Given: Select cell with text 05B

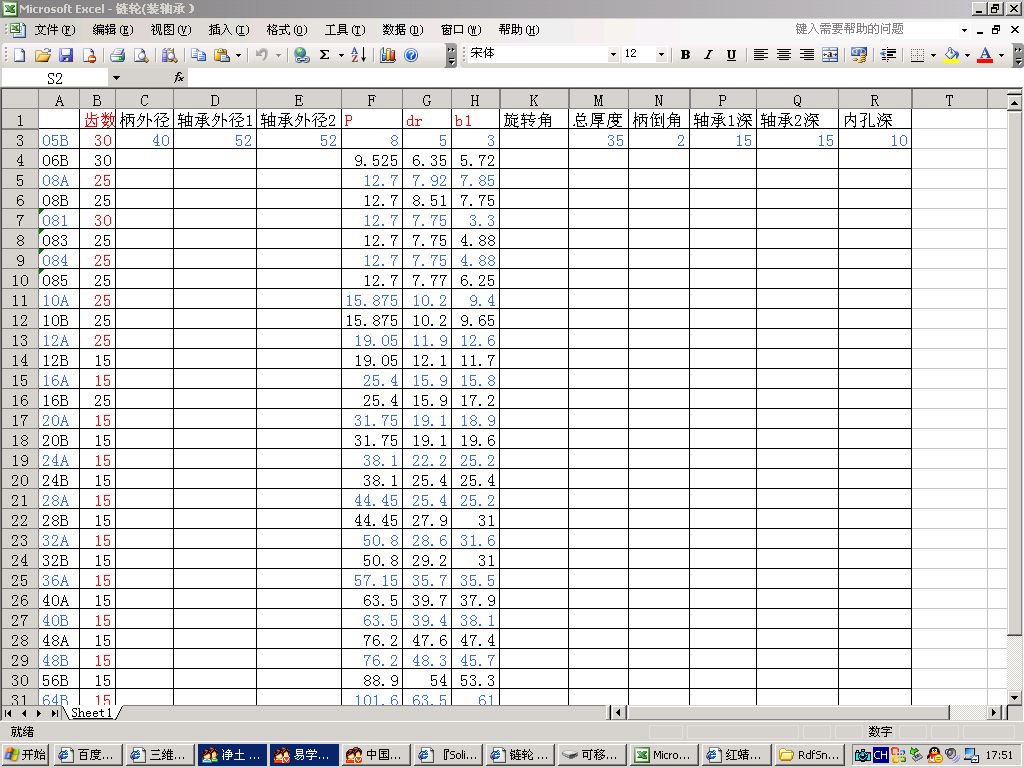Looking at the screenshot, I should (59, 140).
